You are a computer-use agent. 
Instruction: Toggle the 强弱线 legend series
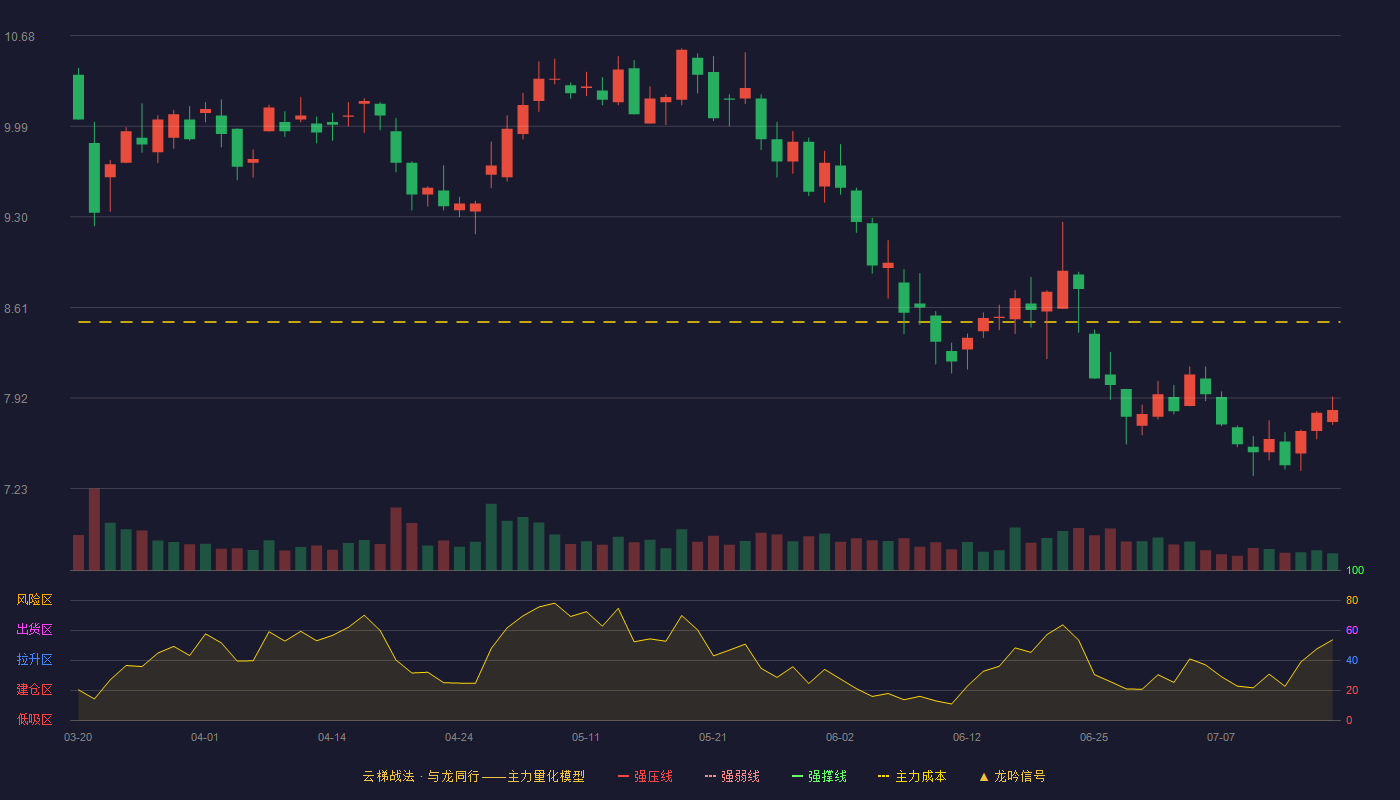click(x=732, y=776)
